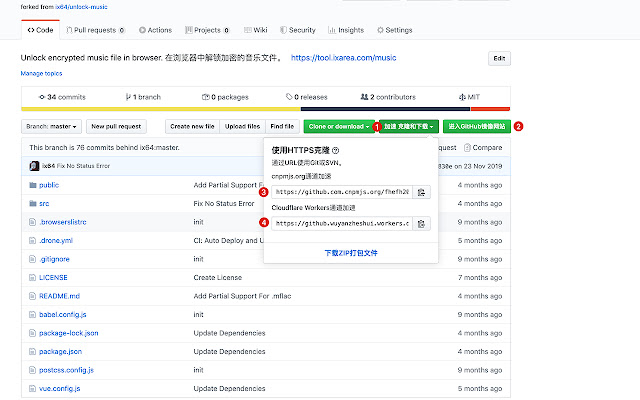640x400 pixels.
Task: Expand the green Clone or download dropdown
Action: coord(338,127)
